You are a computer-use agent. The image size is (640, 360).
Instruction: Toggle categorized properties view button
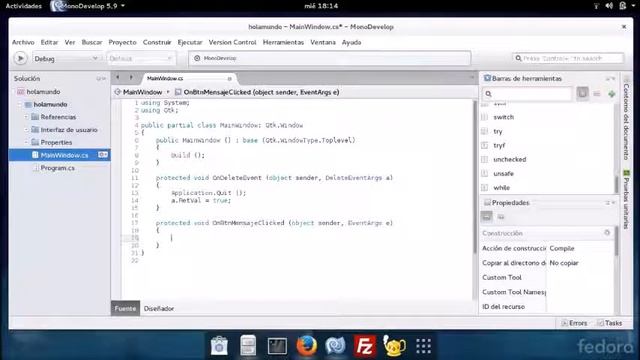pyautogui.click(x=487, y=217)
